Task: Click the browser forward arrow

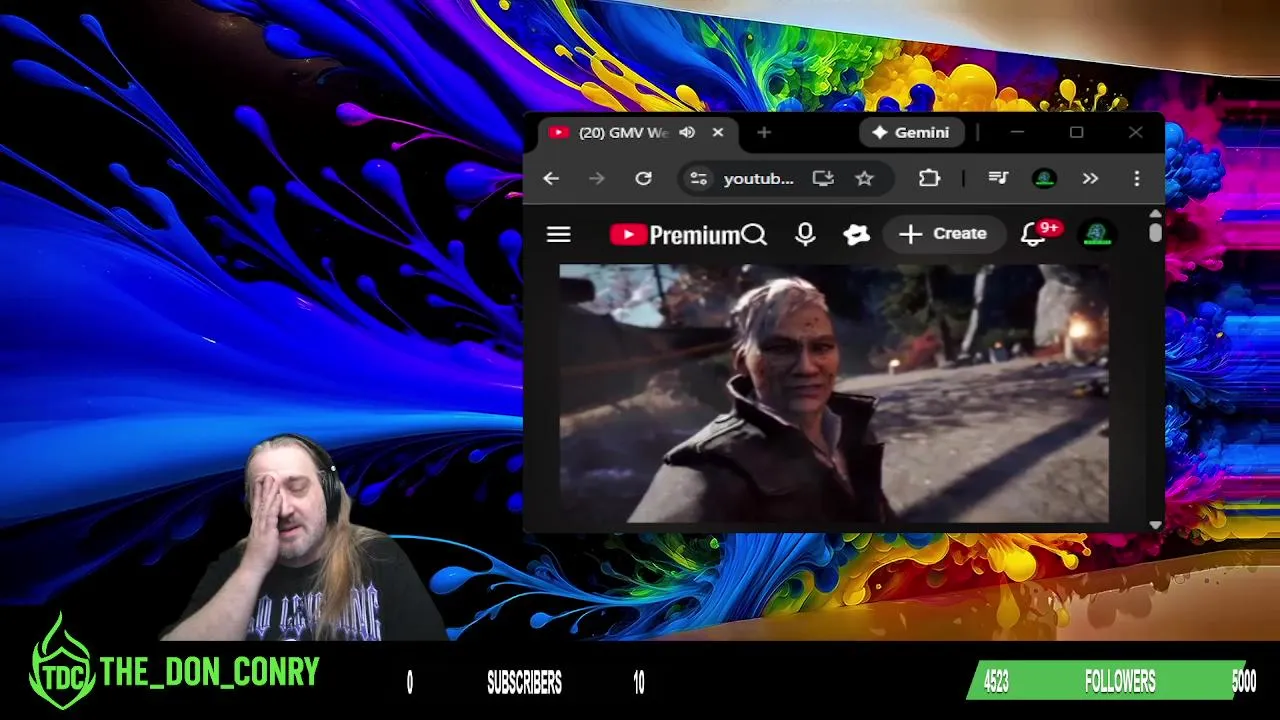Action: pos(597,178)
